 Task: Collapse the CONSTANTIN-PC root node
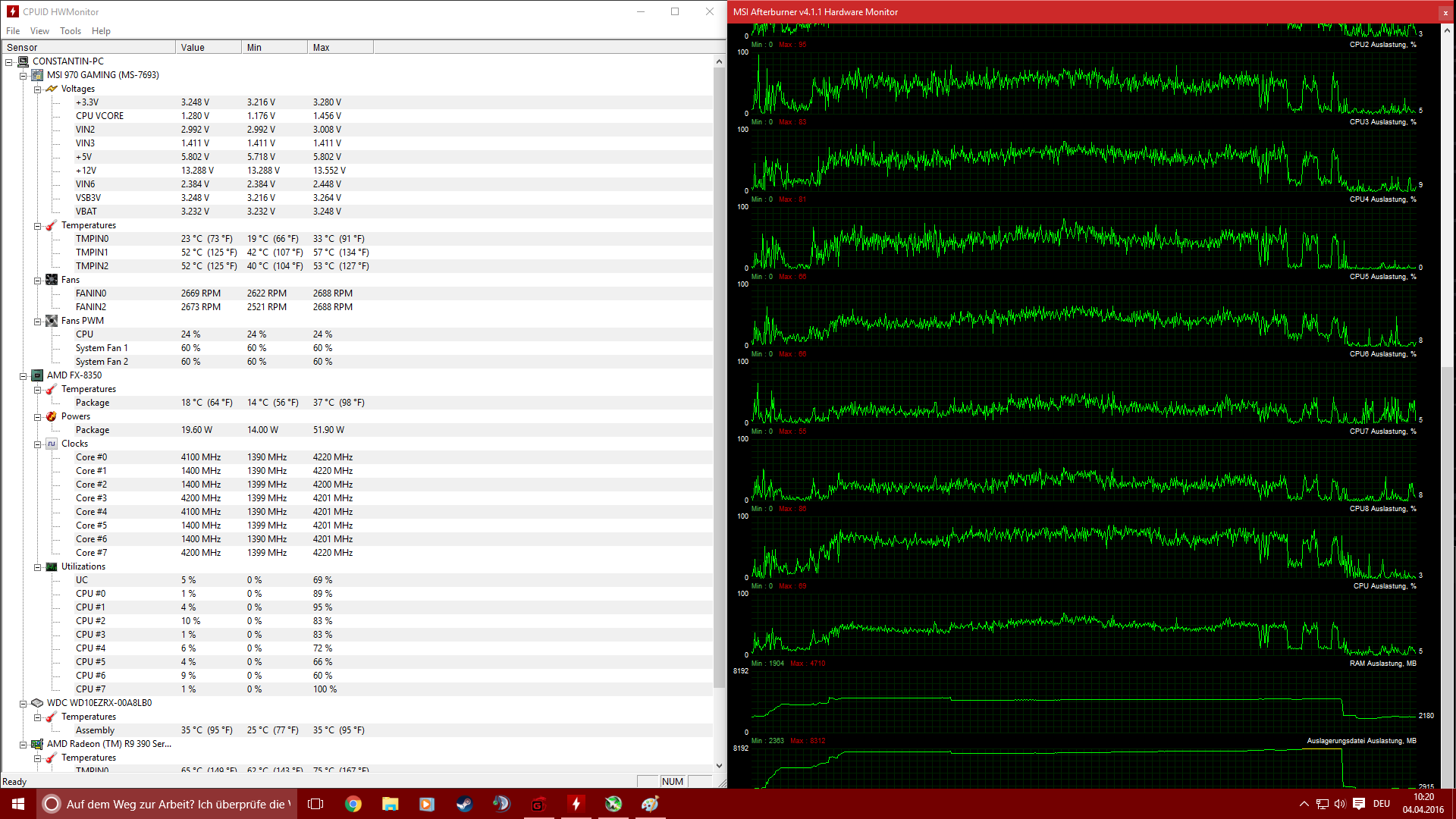(9, 62)
